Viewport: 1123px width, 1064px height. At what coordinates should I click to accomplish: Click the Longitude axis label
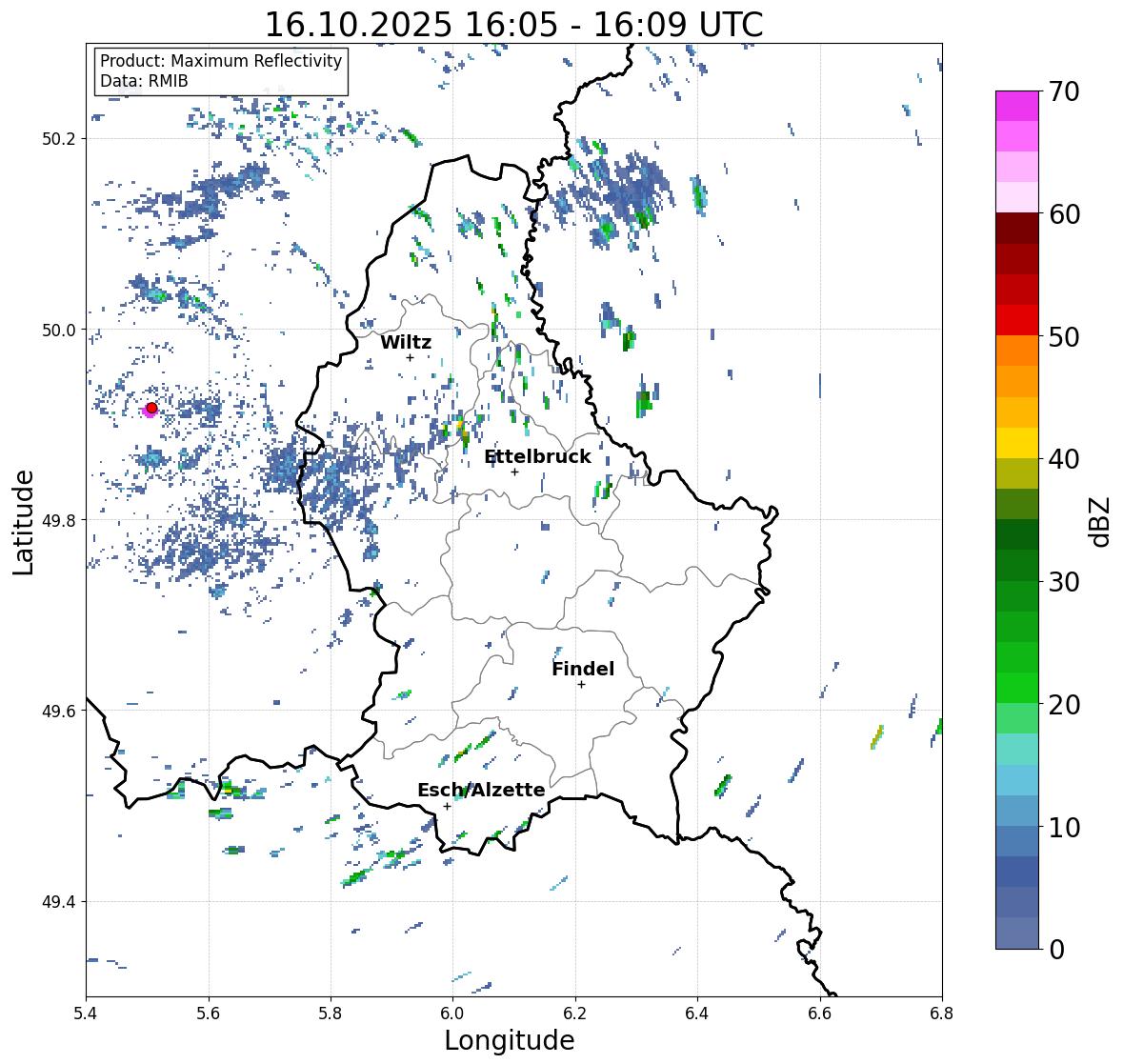[x=510, y=1040]
